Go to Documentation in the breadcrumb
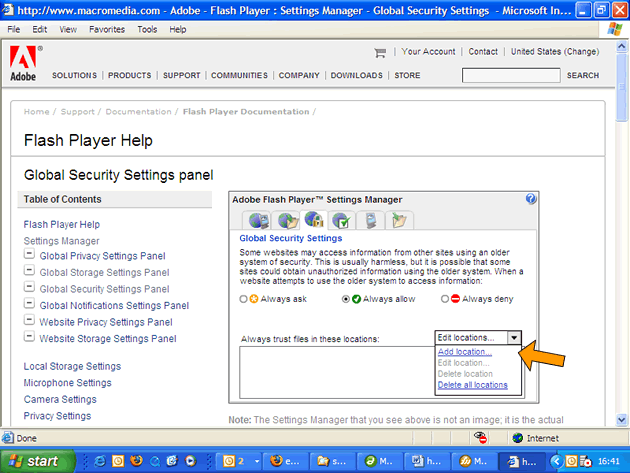Viewport: 630px width, 473px height. (x=138, y=112)
